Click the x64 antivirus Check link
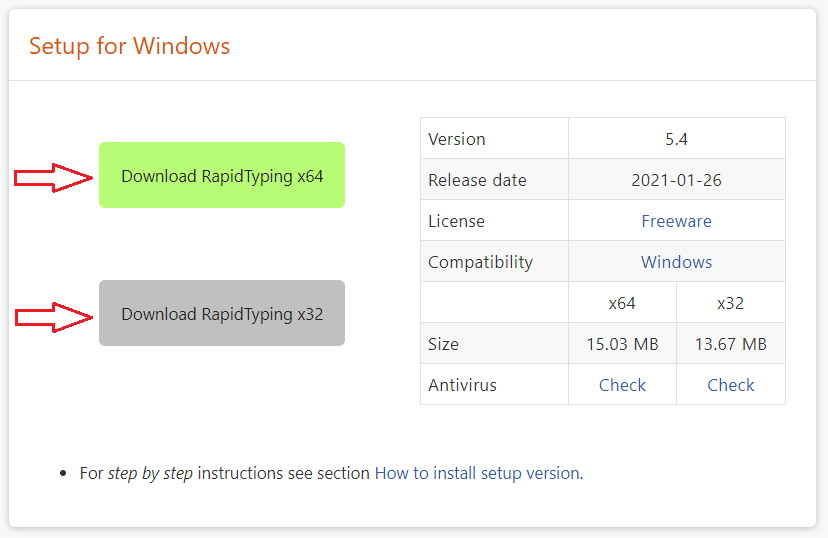This screenshot has height=538, width=828. (622, 385)
